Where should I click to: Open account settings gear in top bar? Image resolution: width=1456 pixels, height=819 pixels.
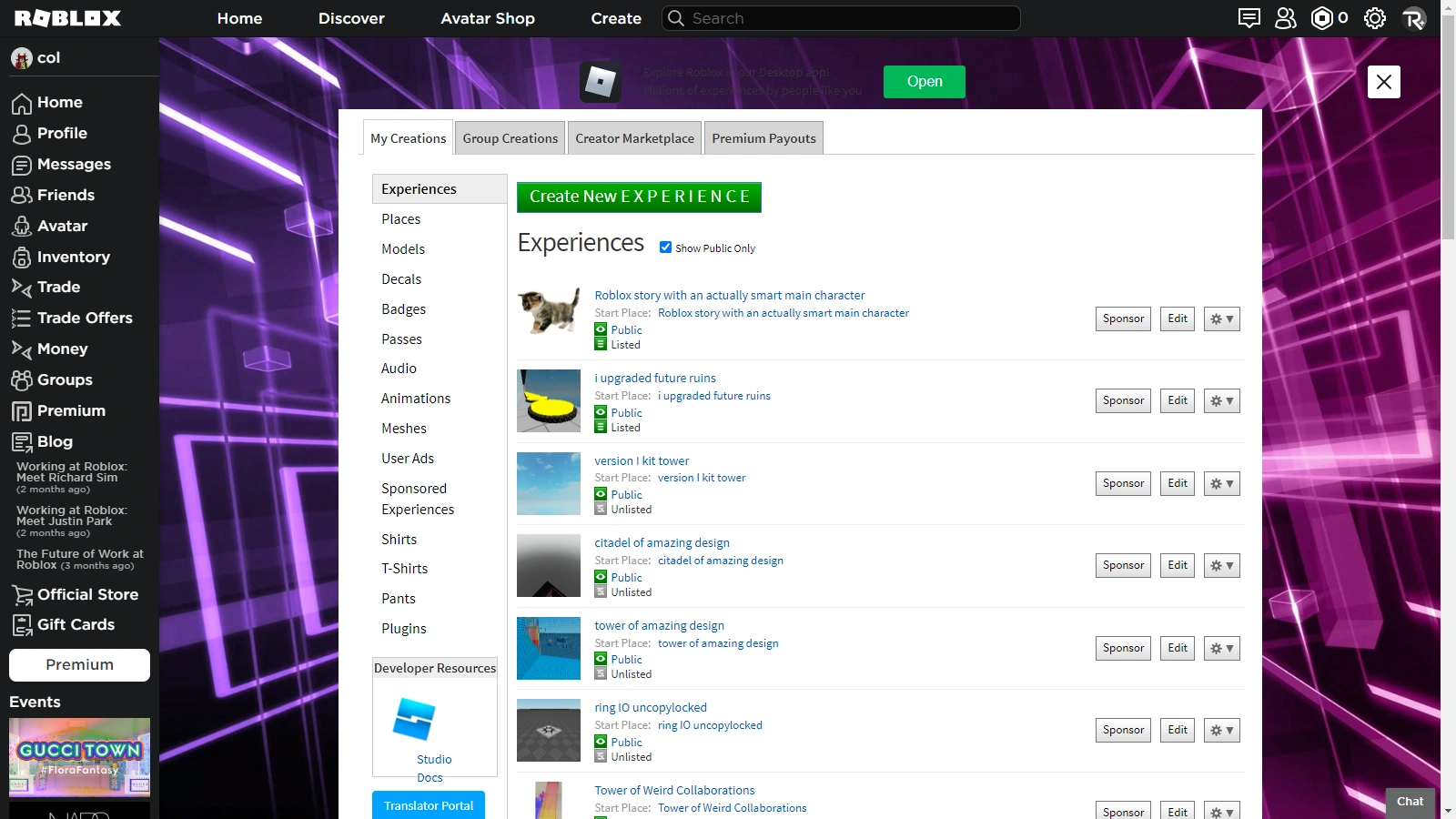coord(1375,17)
